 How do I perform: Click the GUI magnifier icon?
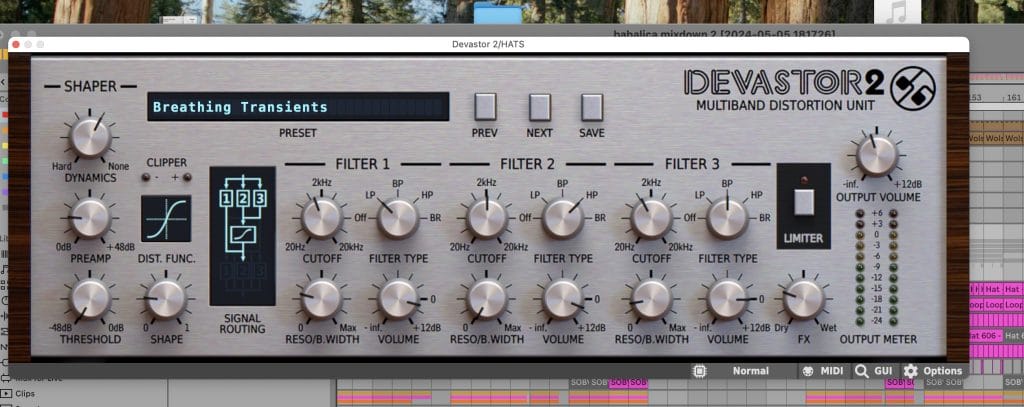click(861, 371)
